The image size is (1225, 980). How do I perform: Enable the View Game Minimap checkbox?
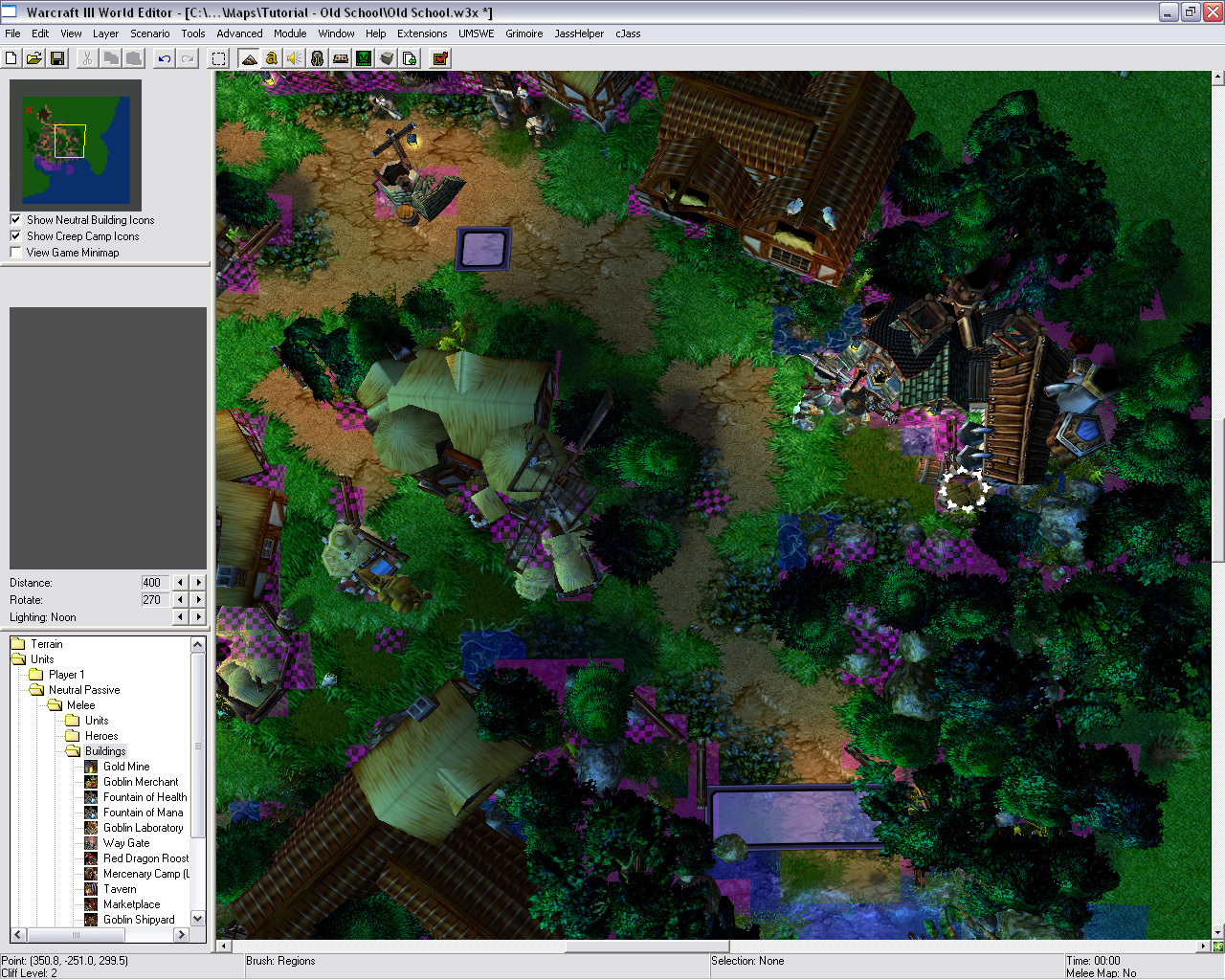pyautogui.click(x=15, y=252)
